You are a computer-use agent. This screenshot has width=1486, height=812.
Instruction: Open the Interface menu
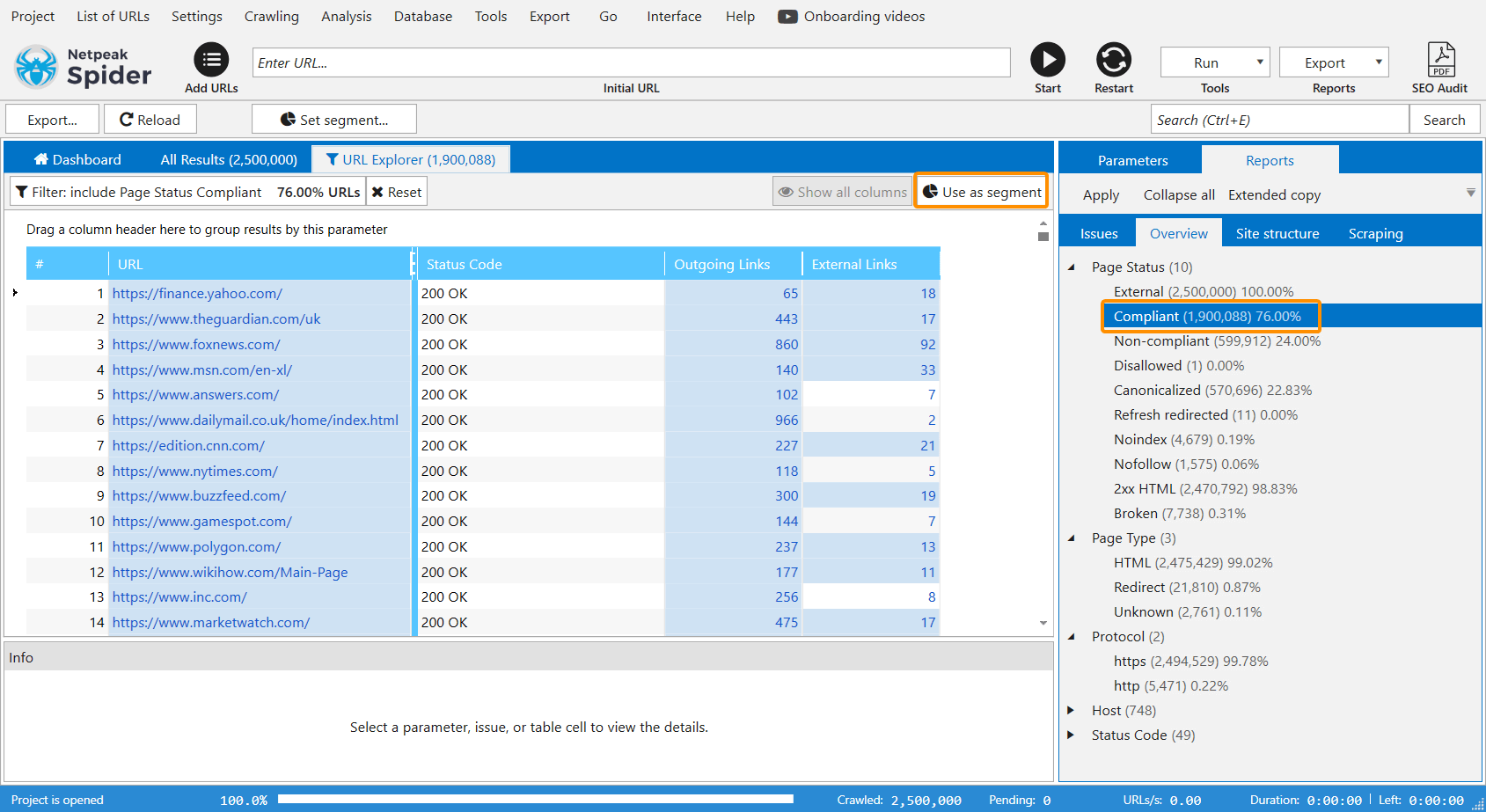(x=674, y=17)
